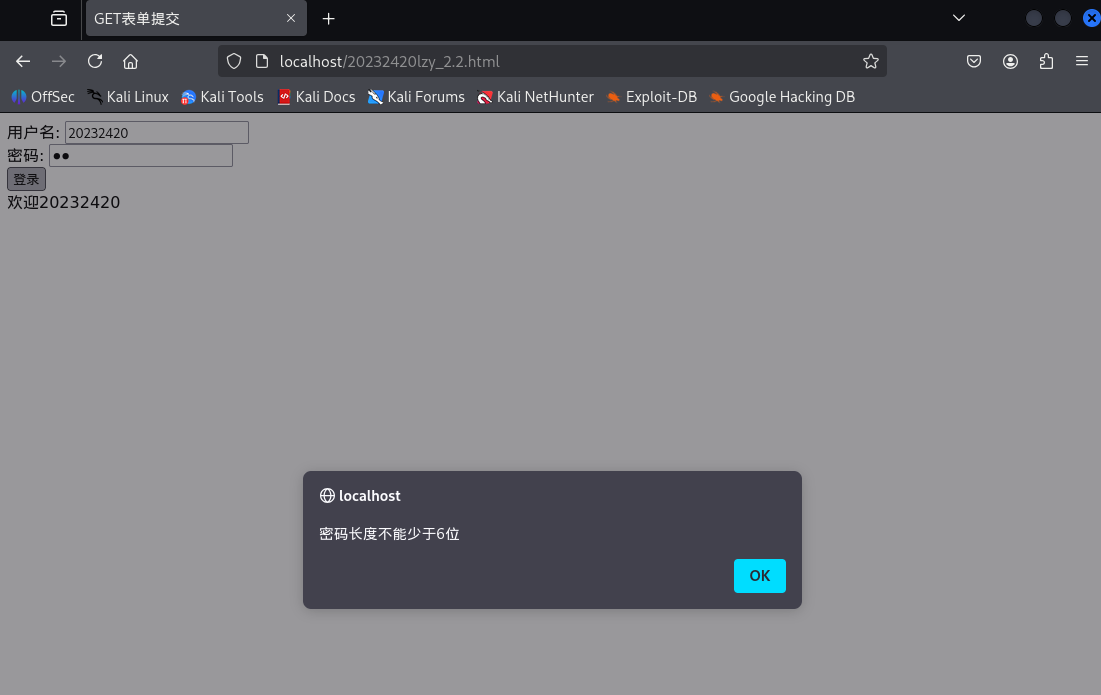Open the Kali Tools bookmark

221,96
